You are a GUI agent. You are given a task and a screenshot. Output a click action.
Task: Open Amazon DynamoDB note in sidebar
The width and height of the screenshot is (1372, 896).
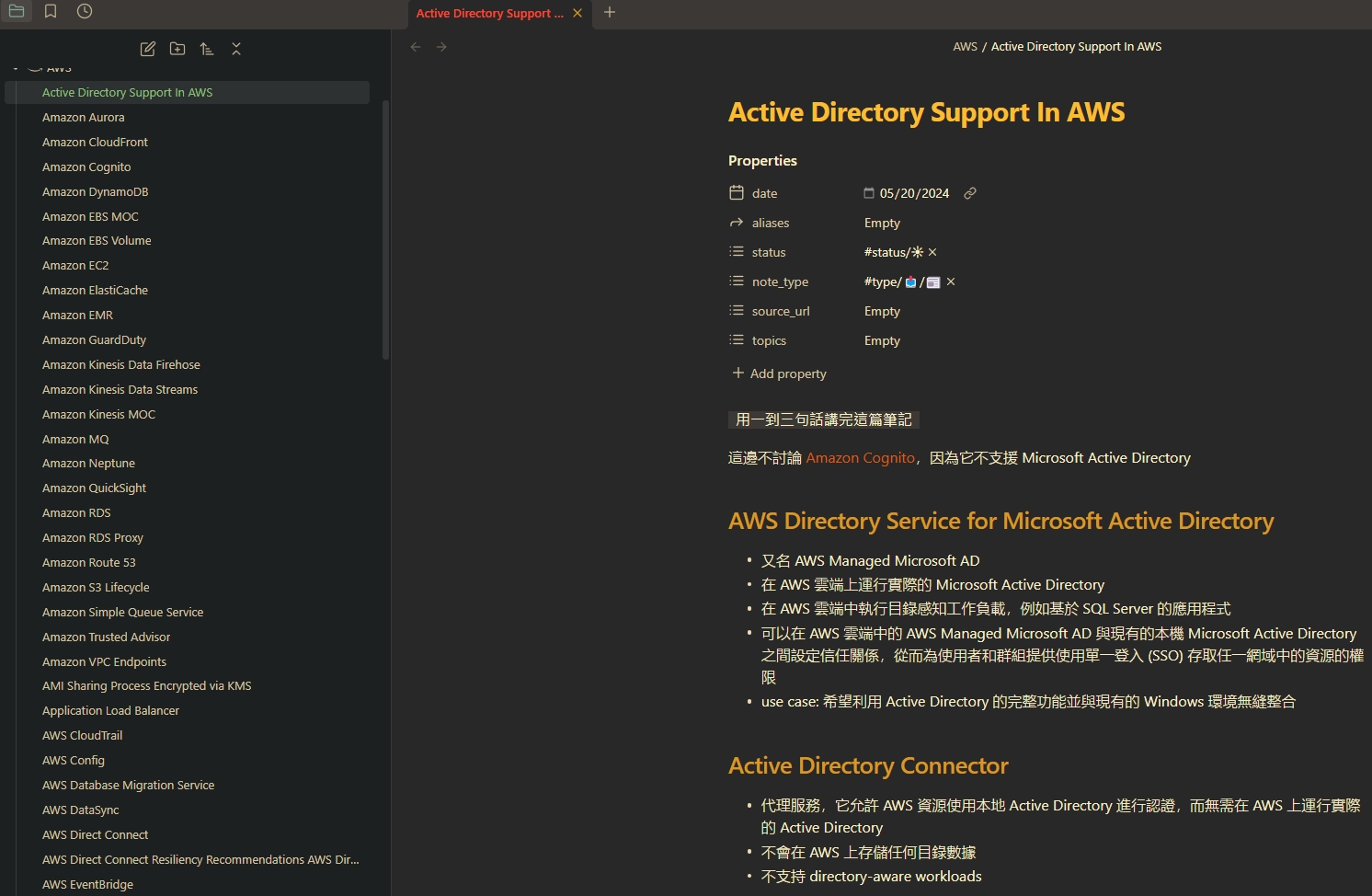[x=95, y=191]
